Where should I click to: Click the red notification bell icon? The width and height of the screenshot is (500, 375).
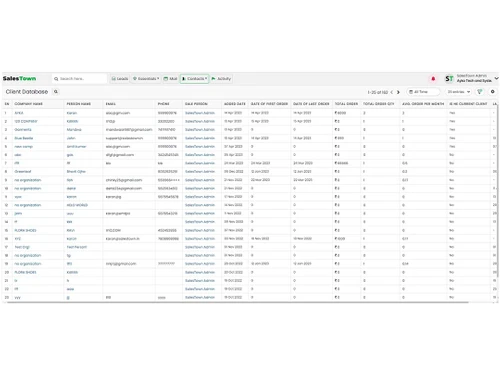[x=433, y=79]
